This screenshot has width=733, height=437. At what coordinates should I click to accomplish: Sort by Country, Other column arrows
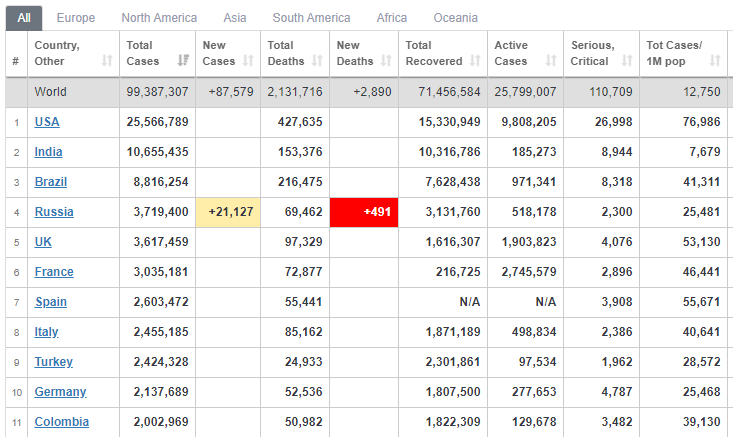[x=107, y=61]
